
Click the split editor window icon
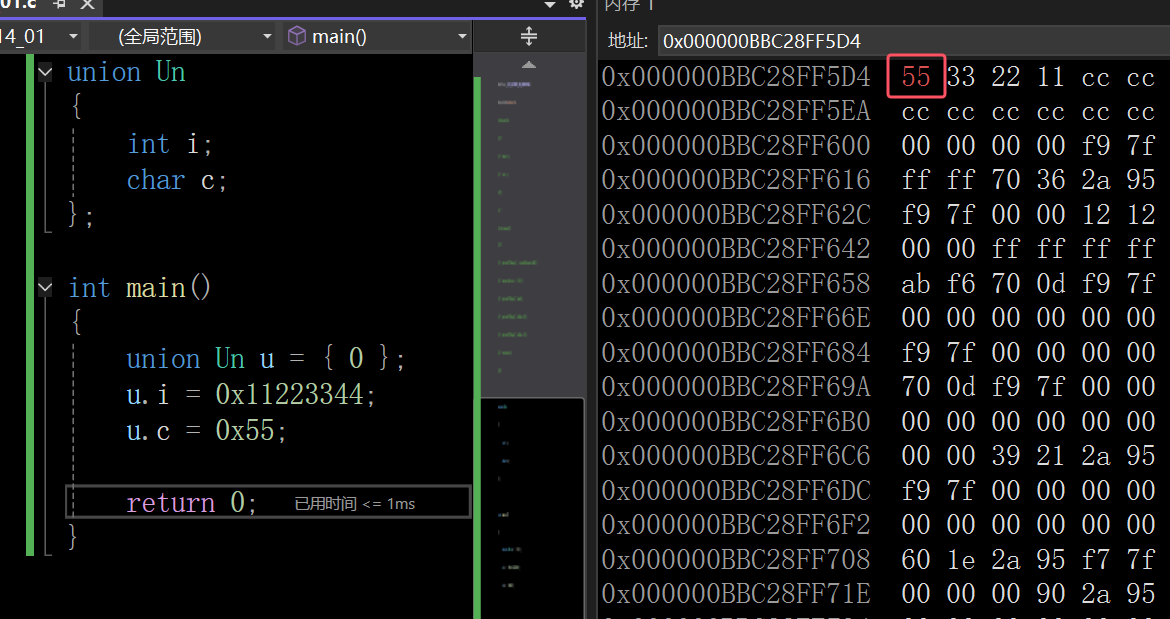click(529, 36)
